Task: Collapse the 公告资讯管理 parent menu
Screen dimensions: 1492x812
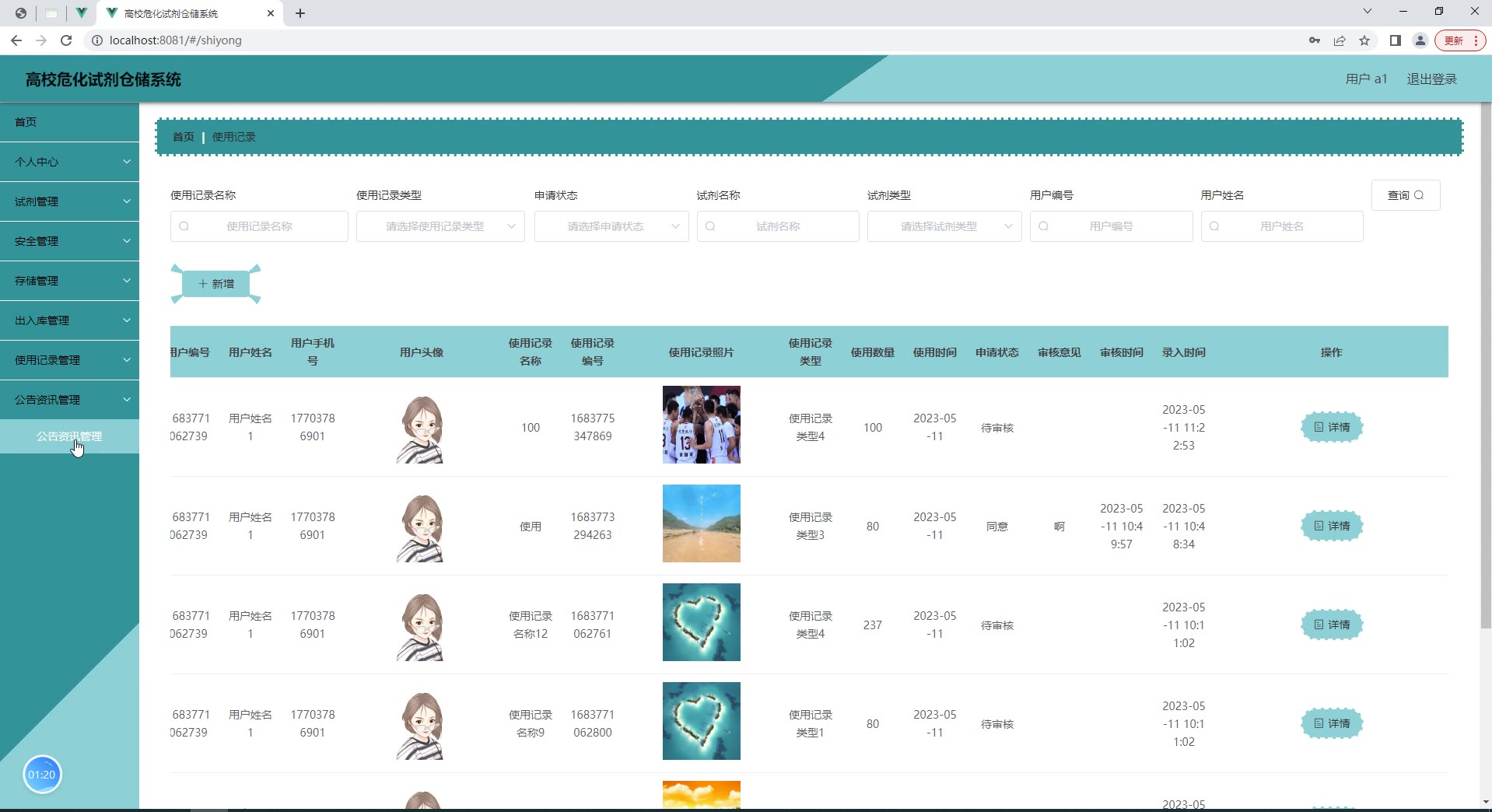Action: click(69, 400)
